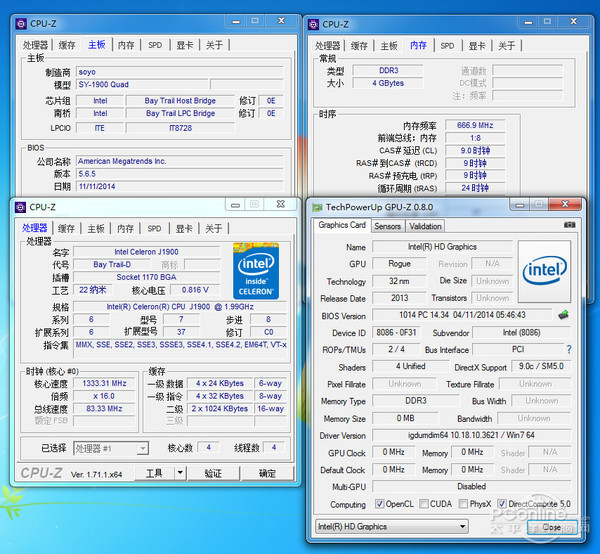Click the GPU-Z screenshot camera icon
This screenshot has width=600, height=554.
[x=570, y=226]
